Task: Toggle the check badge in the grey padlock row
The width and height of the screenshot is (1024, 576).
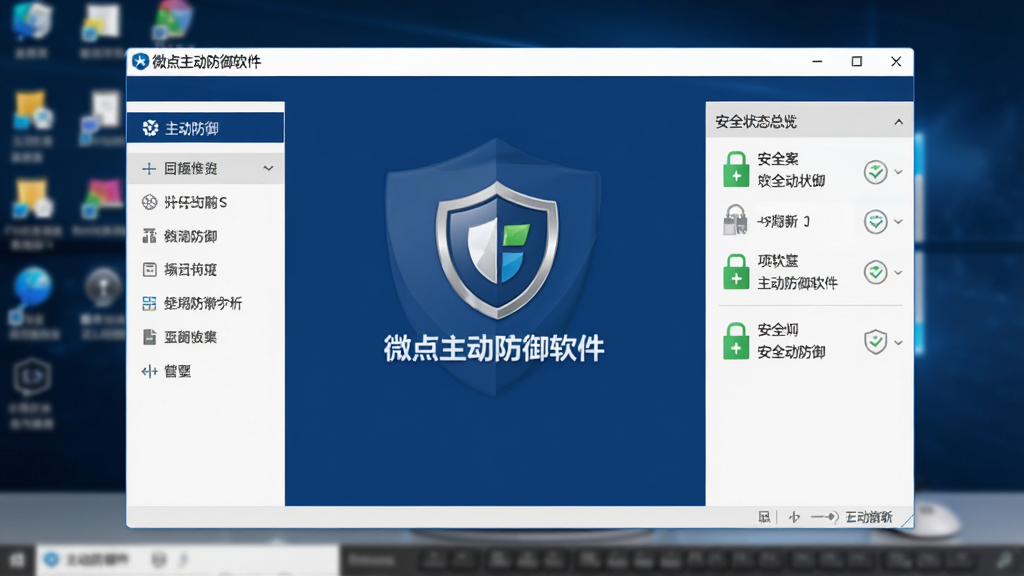Action: tap(875, 221)
